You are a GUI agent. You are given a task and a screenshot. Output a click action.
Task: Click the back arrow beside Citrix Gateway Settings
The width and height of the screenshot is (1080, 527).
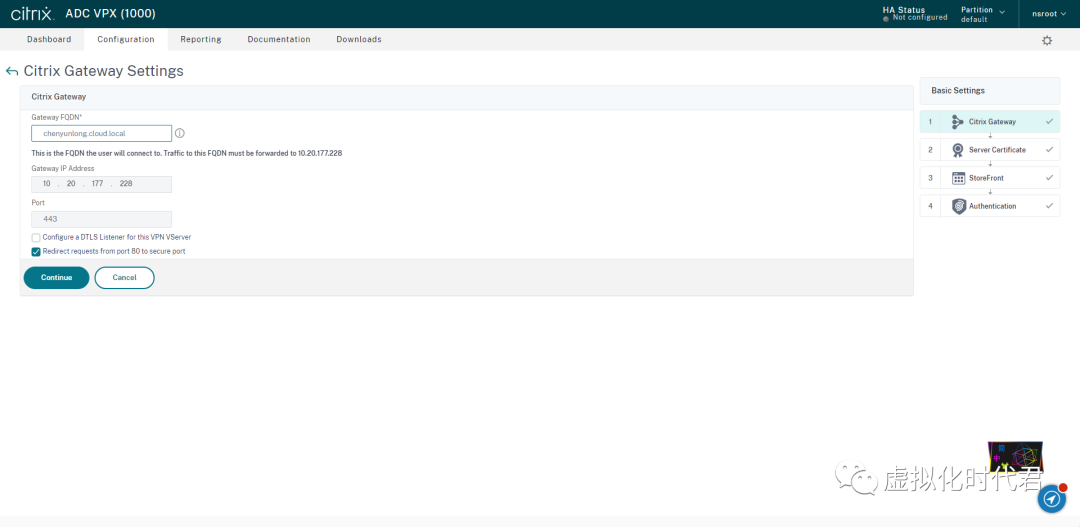12,72
